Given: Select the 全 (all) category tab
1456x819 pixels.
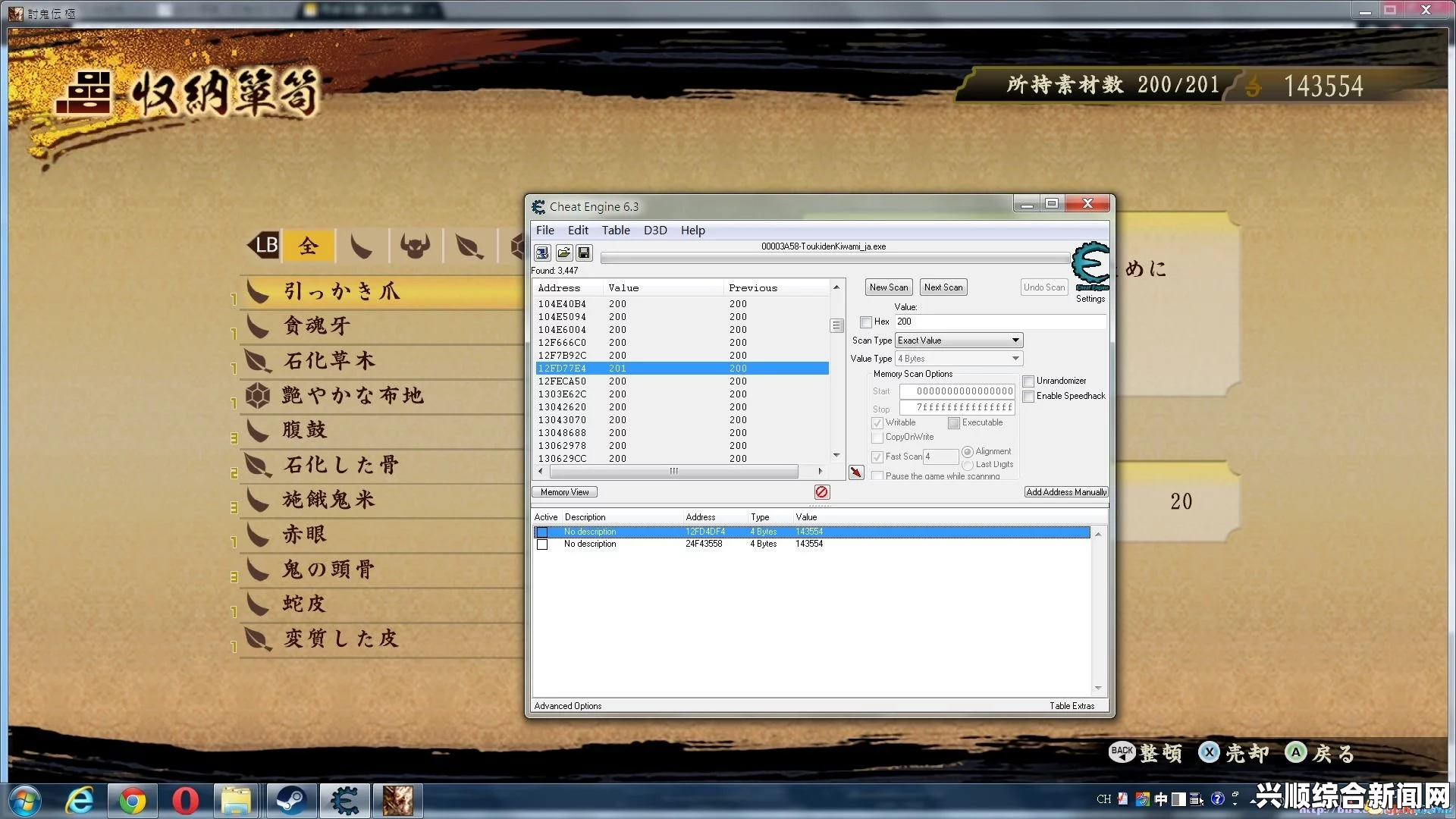Looking at the screenshot, I should [x=308, y=246].
